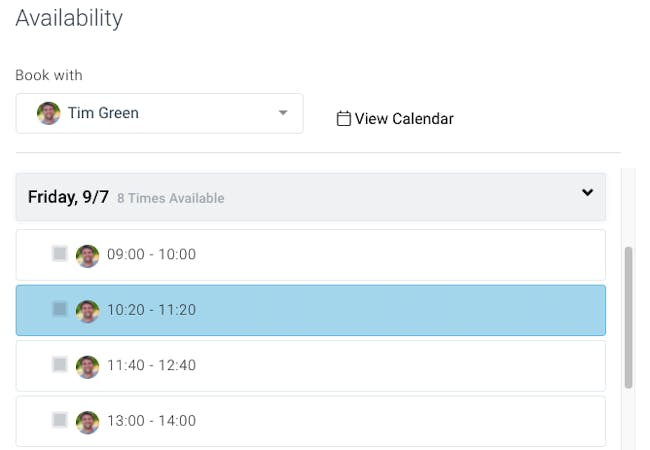Check the 09:00 - 10:00 time slot box

60,254
